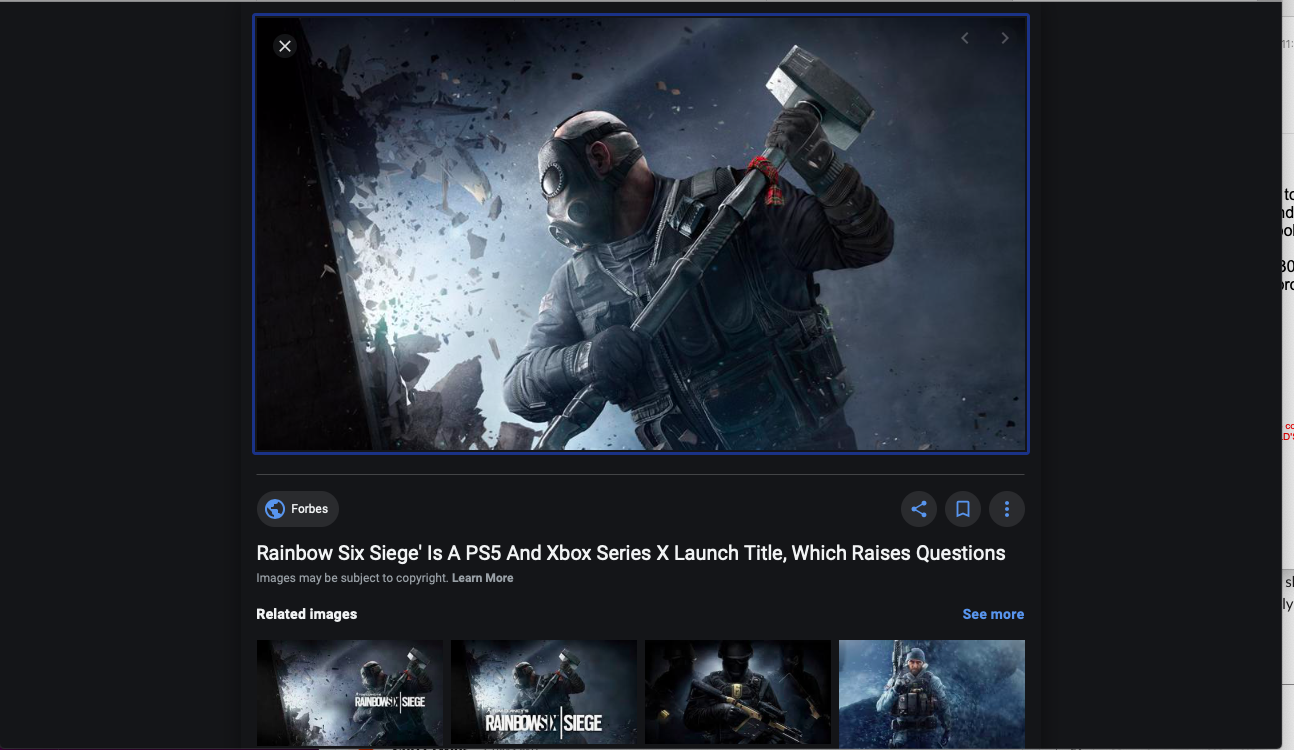Open the Rainbow Six Siege article title link
The width and height of the screenshot is (1294, 750).
point(630,553)
